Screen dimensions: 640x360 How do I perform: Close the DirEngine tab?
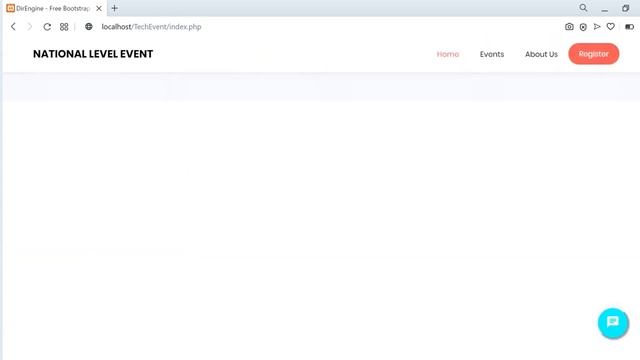(99, 8)
